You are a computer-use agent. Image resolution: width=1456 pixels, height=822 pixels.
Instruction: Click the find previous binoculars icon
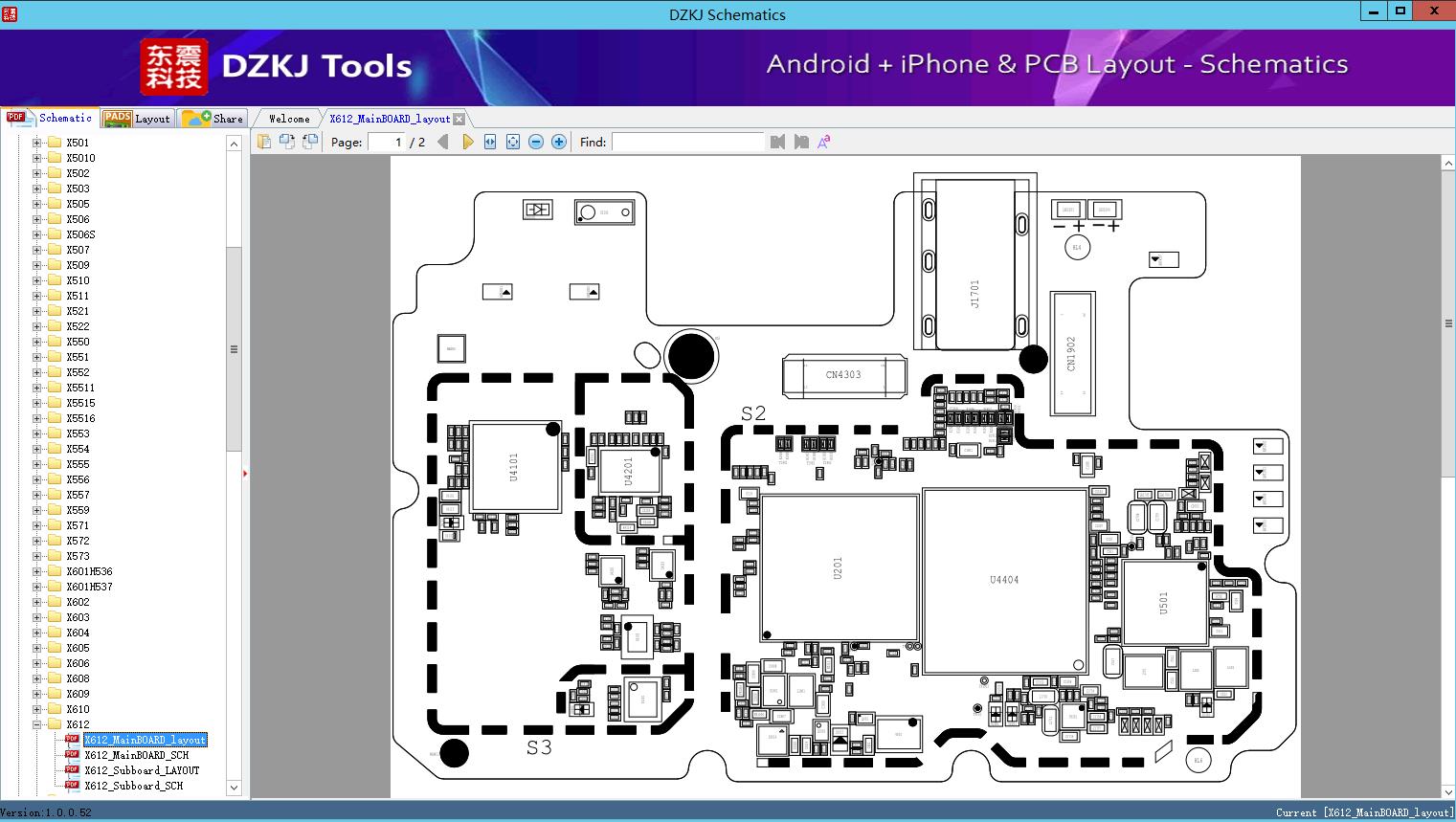pyautogui.click(x=777, y=142)
